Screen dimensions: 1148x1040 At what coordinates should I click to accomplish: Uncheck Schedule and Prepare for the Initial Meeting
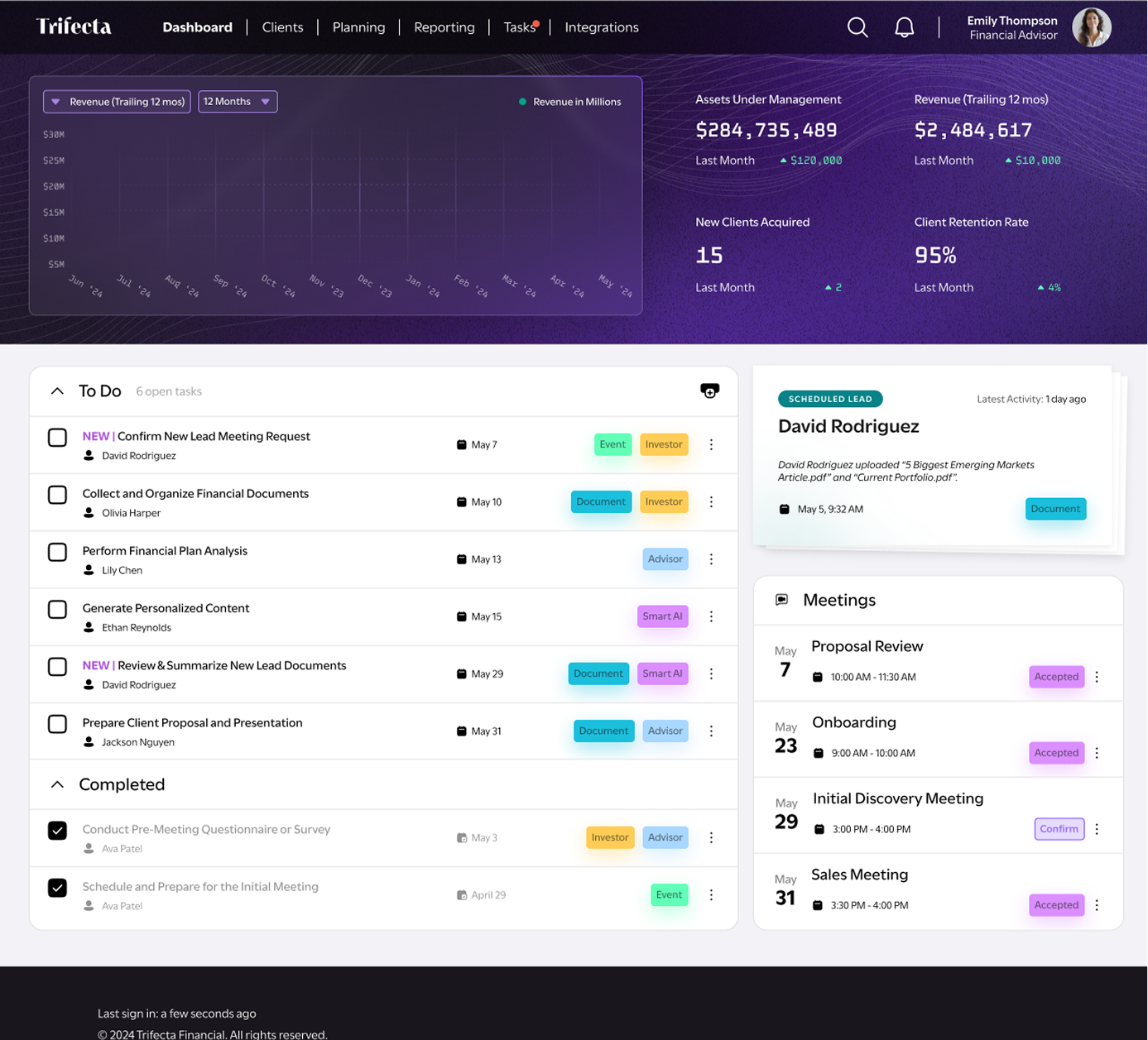[57, 888]
